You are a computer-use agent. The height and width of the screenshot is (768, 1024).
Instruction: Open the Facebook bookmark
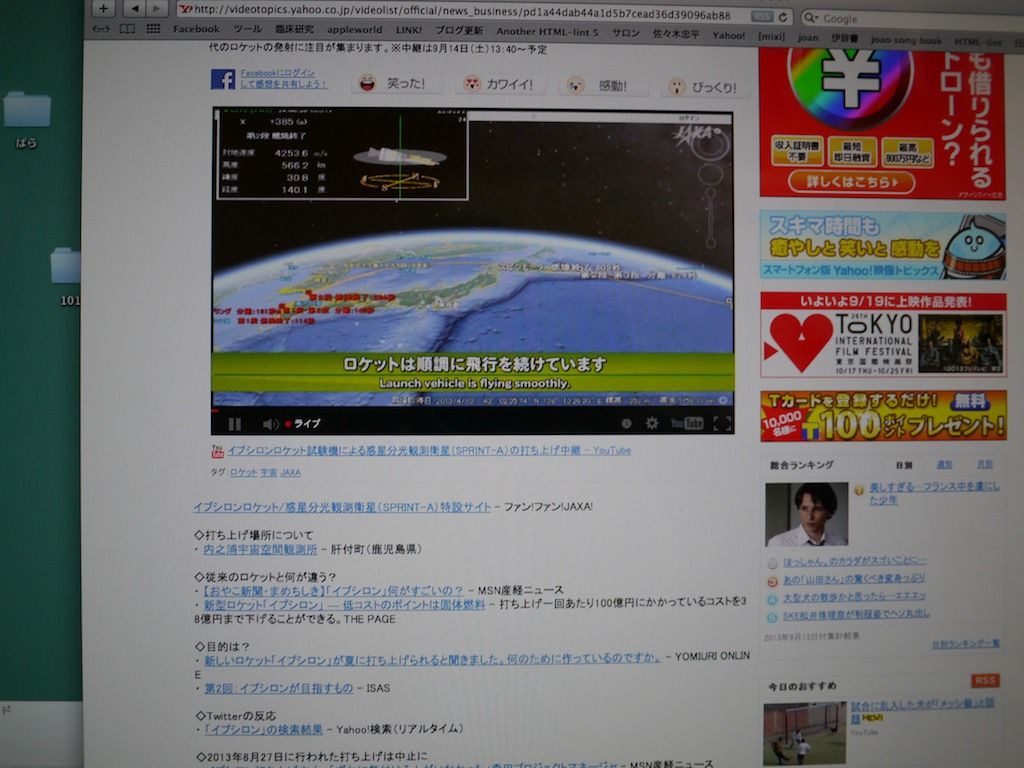(196, 29)
